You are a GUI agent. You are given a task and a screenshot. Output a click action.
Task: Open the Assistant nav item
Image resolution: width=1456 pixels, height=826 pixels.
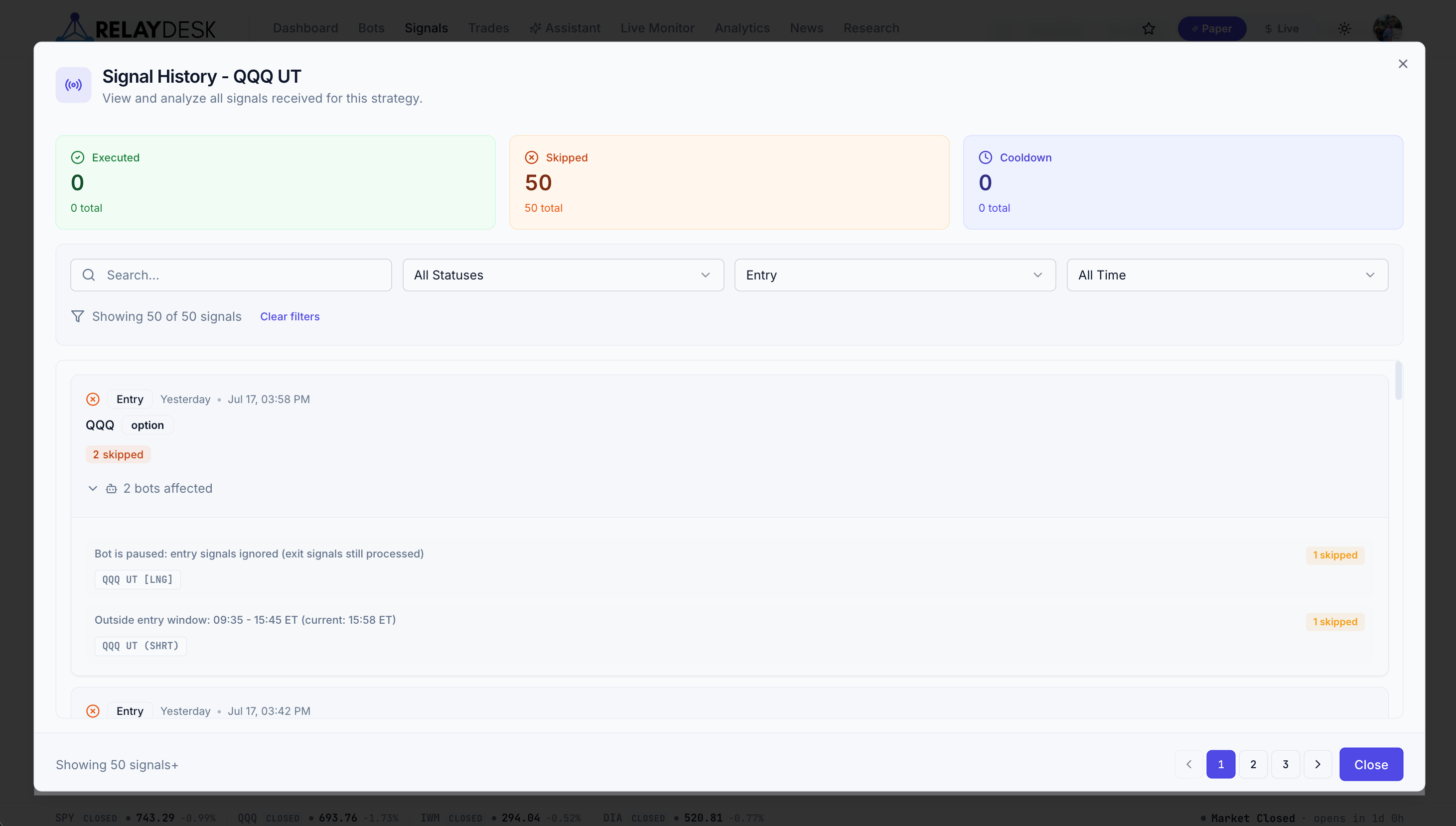coord(565,28)
